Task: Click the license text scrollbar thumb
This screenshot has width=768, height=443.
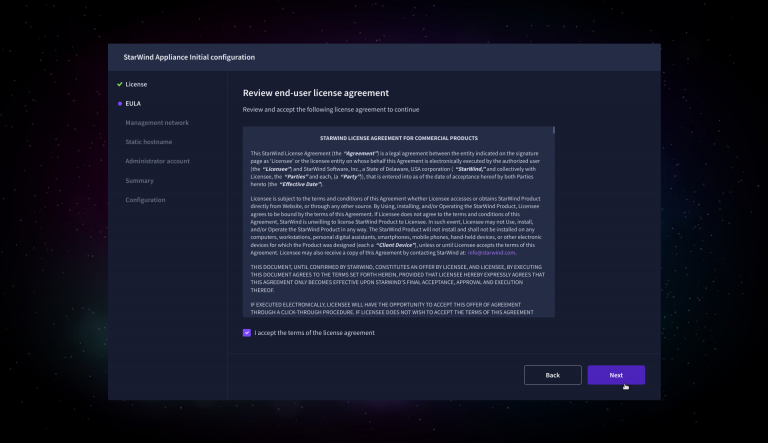Action: pyautogui.click(x=554, y=130)
